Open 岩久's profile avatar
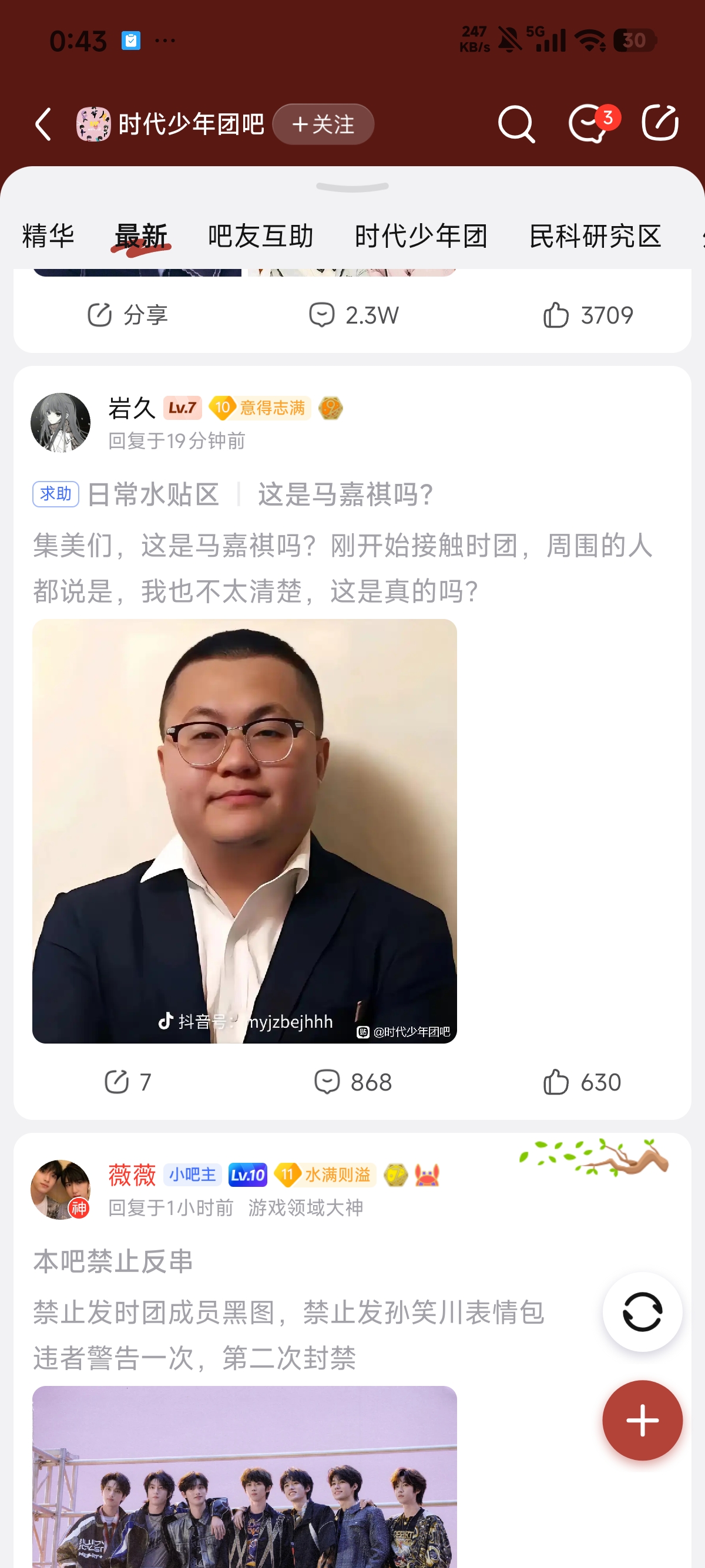Viewport: 705px width, 1568px height. [x=61, y=422]
